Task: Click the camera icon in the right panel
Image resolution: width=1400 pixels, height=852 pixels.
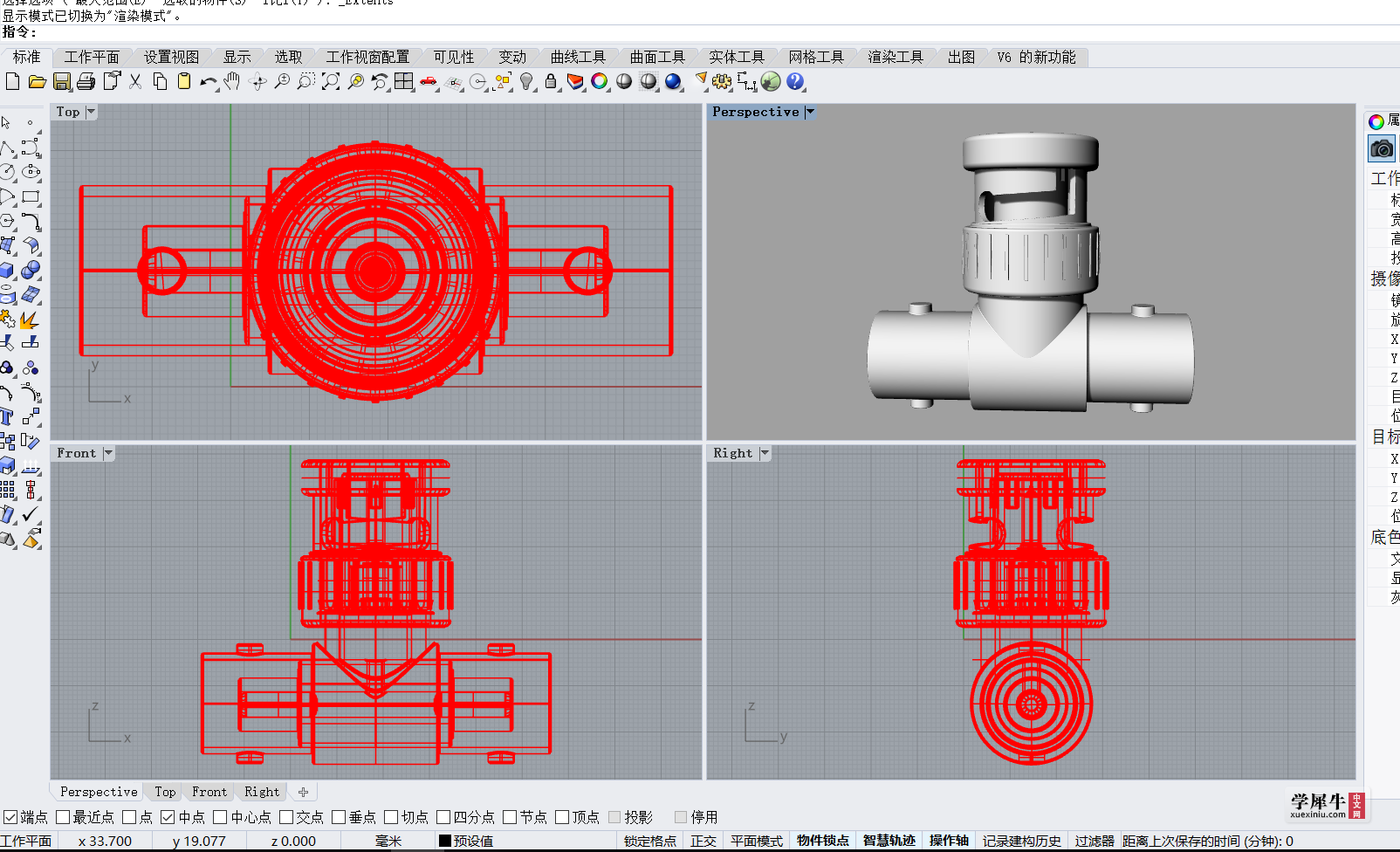Action: click(x=1382, y=148)
